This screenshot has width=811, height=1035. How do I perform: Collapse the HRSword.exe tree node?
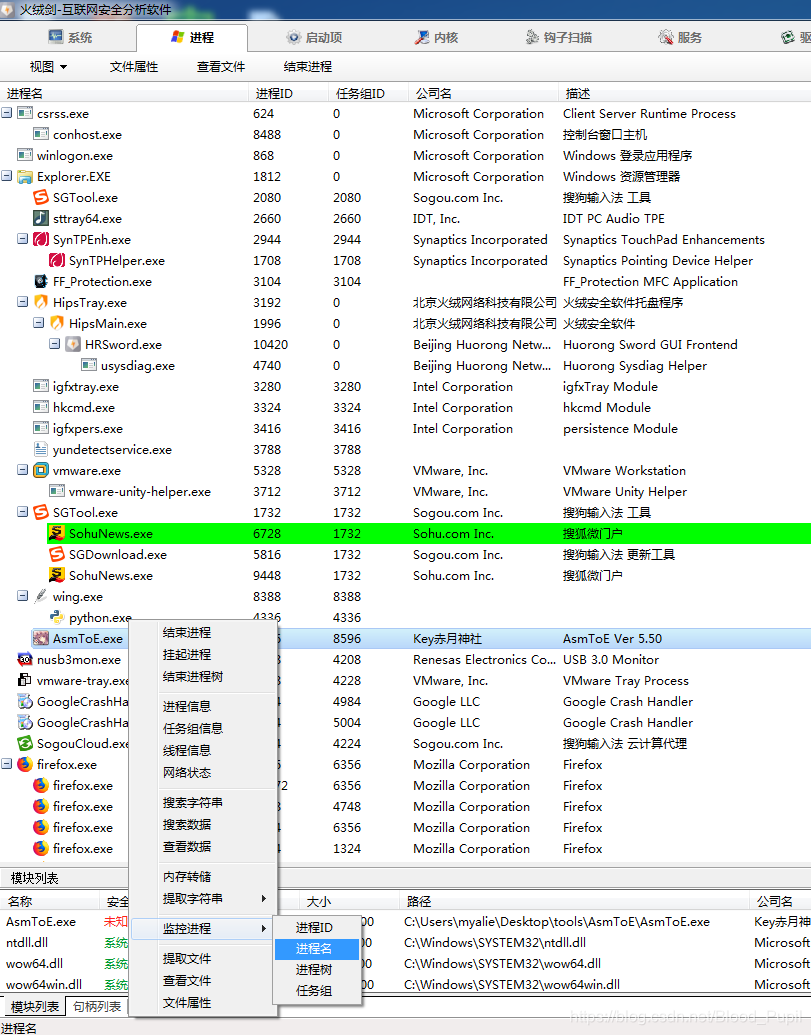point(54,344)
